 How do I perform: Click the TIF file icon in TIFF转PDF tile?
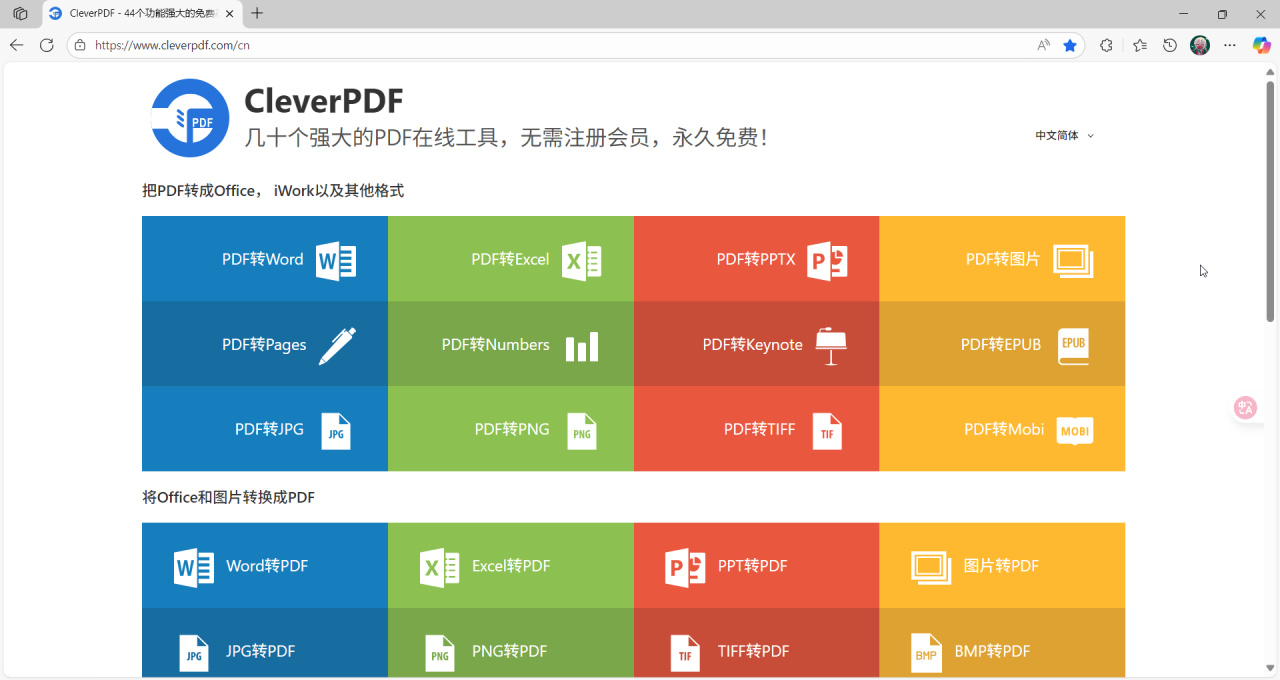[685, 653]
